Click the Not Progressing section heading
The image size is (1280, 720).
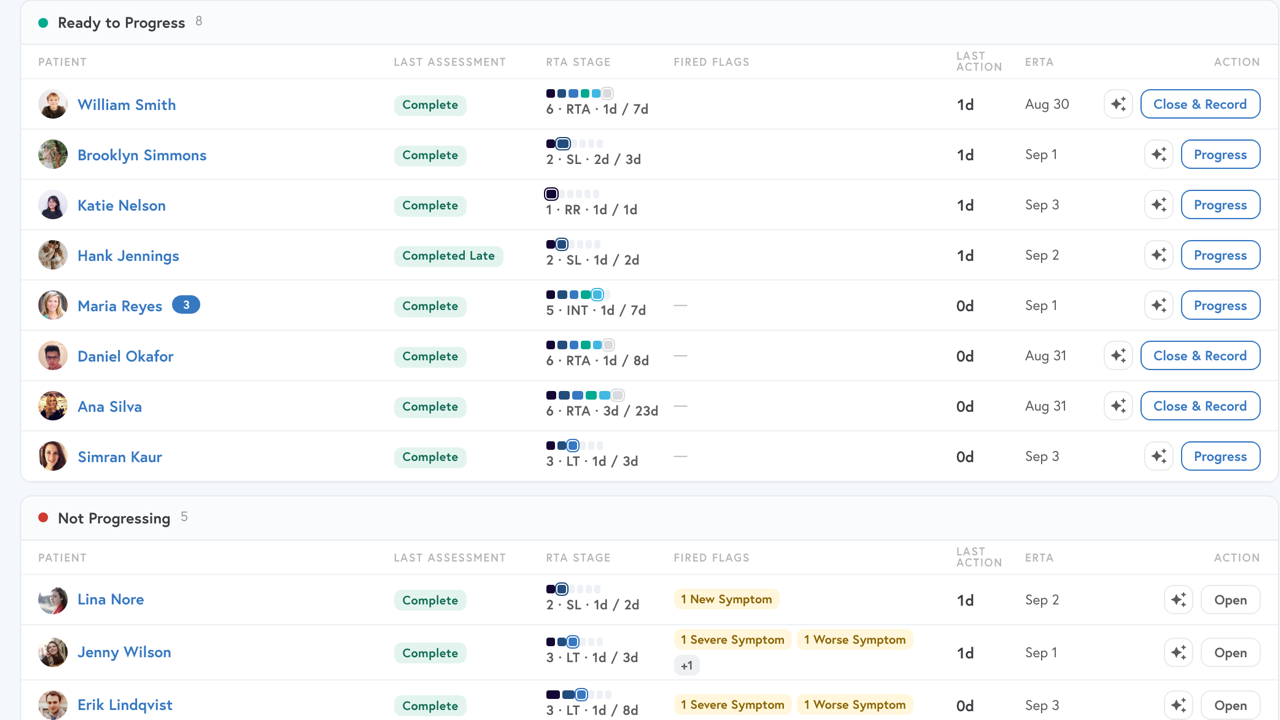click(x=114, y=518)
